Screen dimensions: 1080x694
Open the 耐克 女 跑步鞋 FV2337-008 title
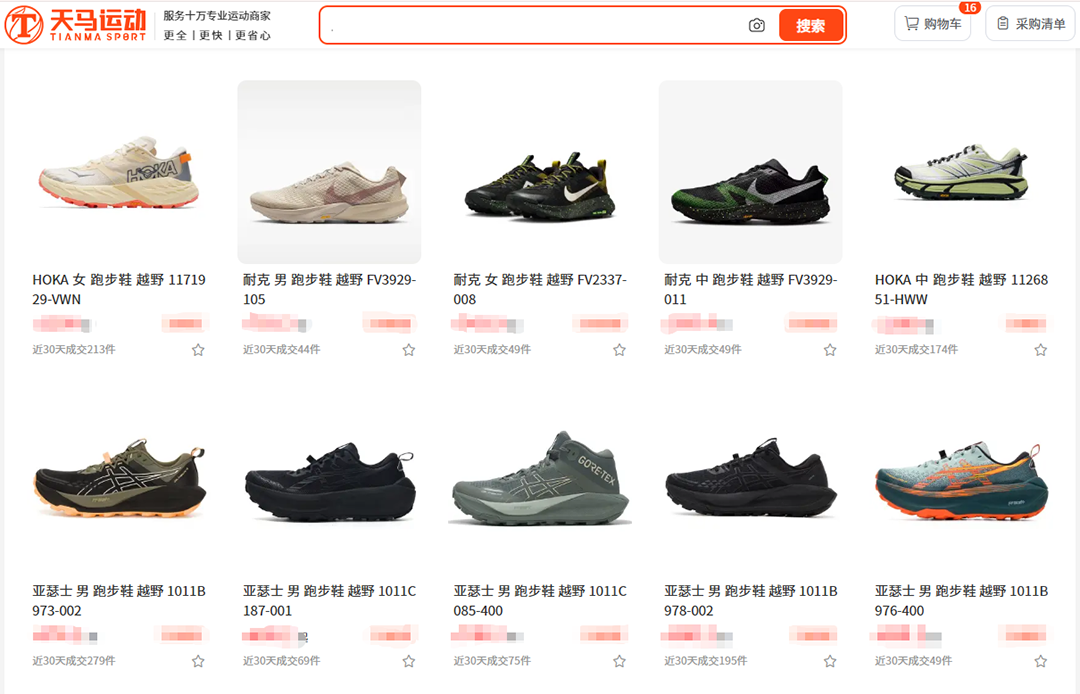(x=540, y=289)
